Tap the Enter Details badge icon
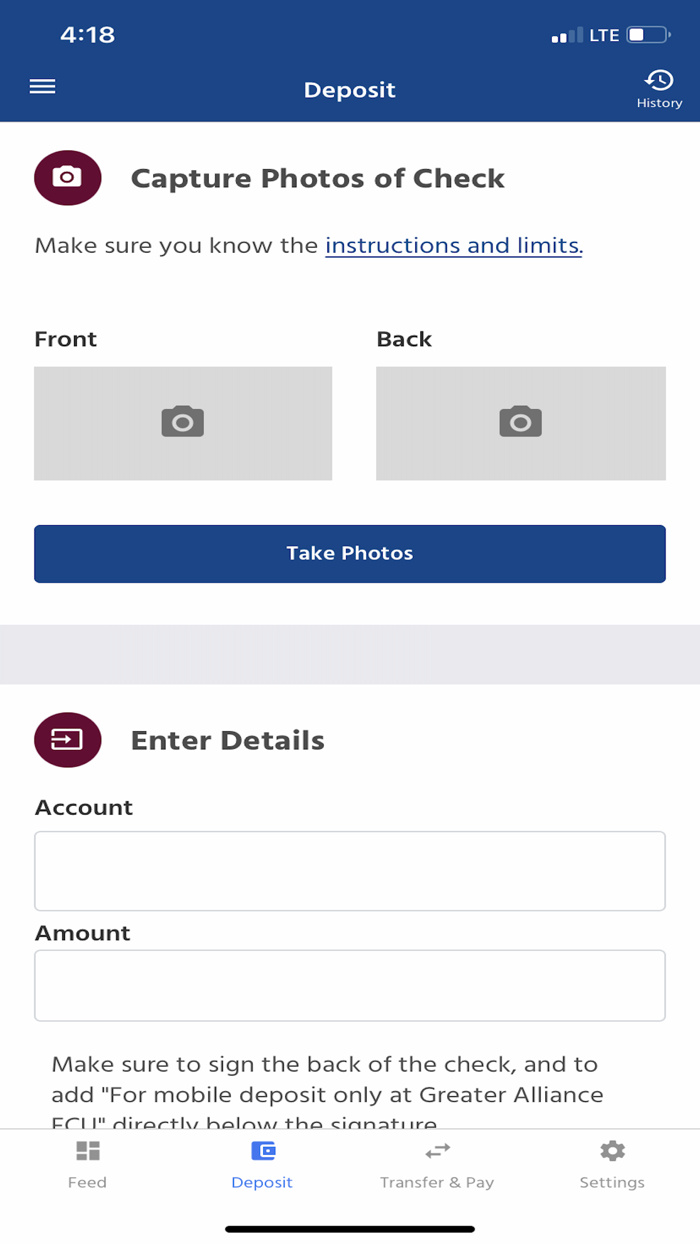Screen dimensions: 700x1244 [x=68, y=740]
